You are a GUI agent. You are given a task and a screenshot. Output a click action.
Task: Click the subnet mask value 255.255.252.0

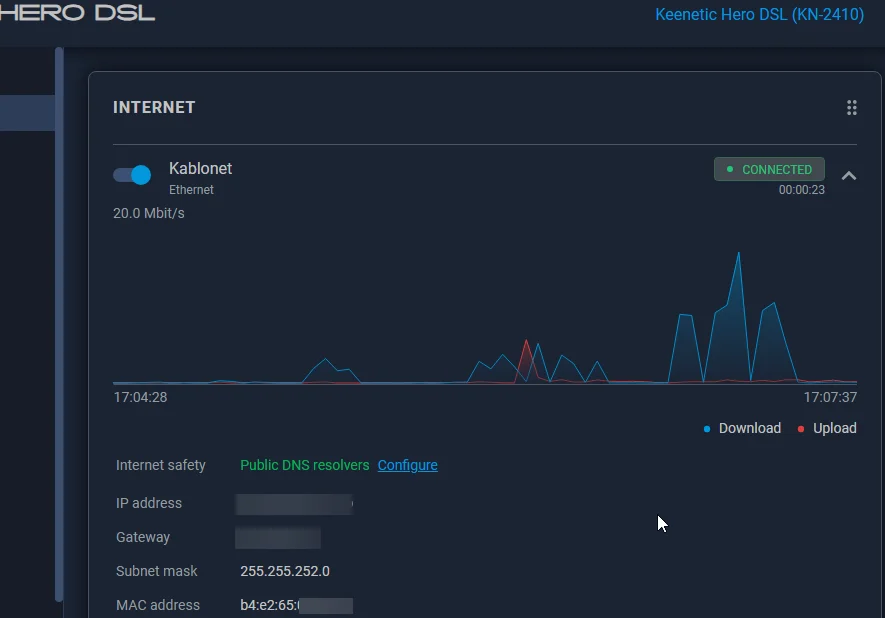[x=285, y=571]
